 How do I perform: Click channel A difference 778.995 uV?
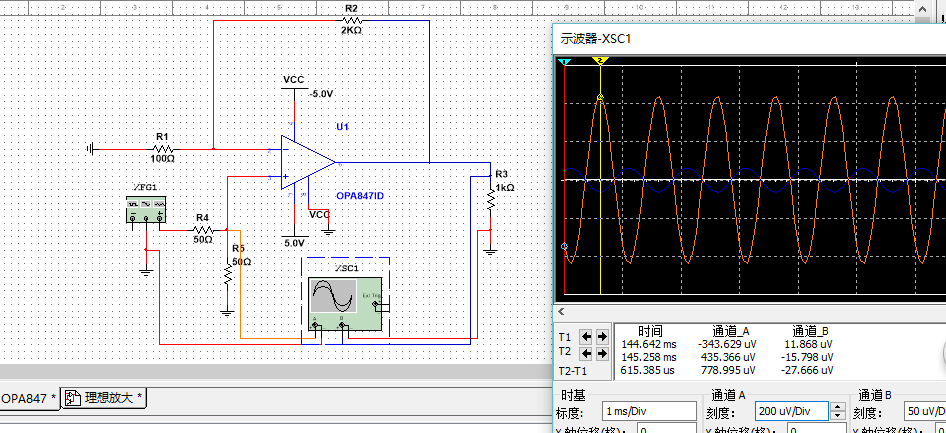[728, 370]
